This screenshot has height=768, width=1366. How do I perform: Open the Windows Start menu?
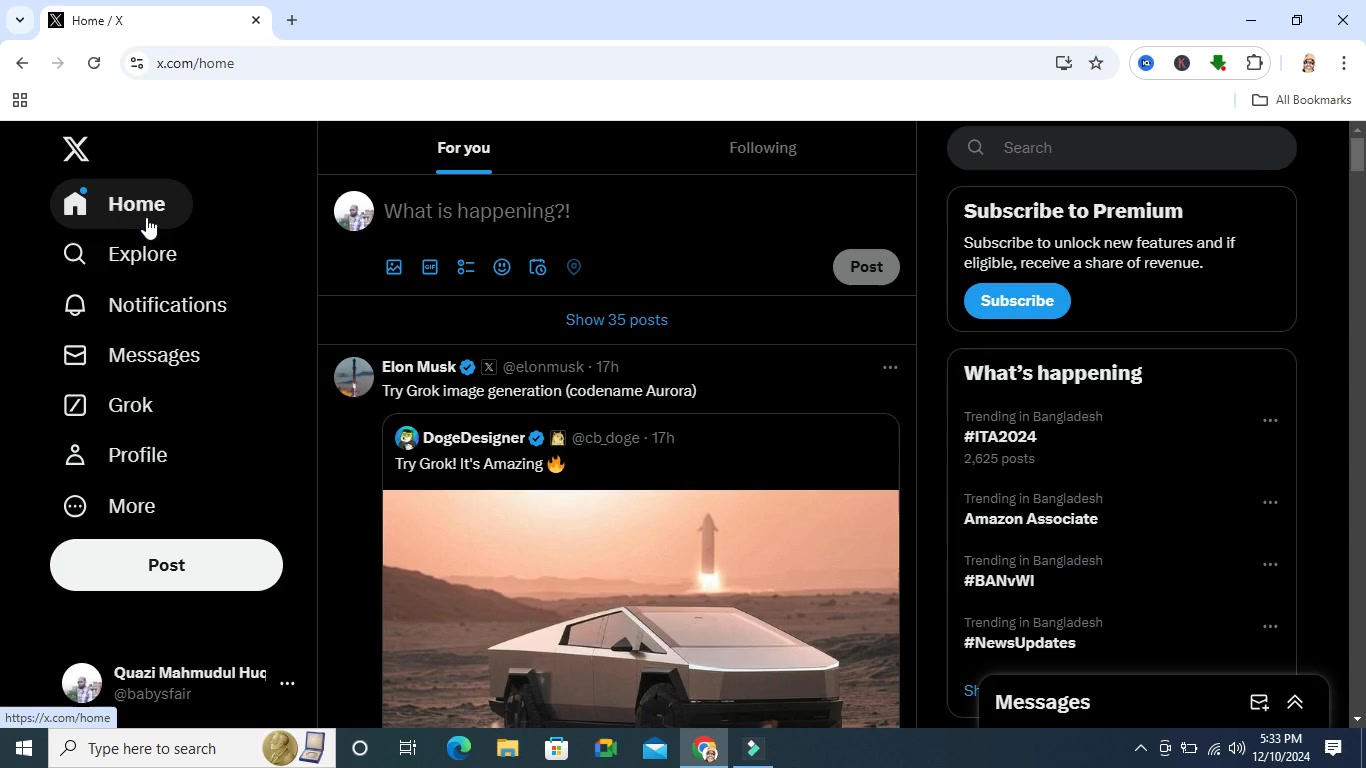24,748
